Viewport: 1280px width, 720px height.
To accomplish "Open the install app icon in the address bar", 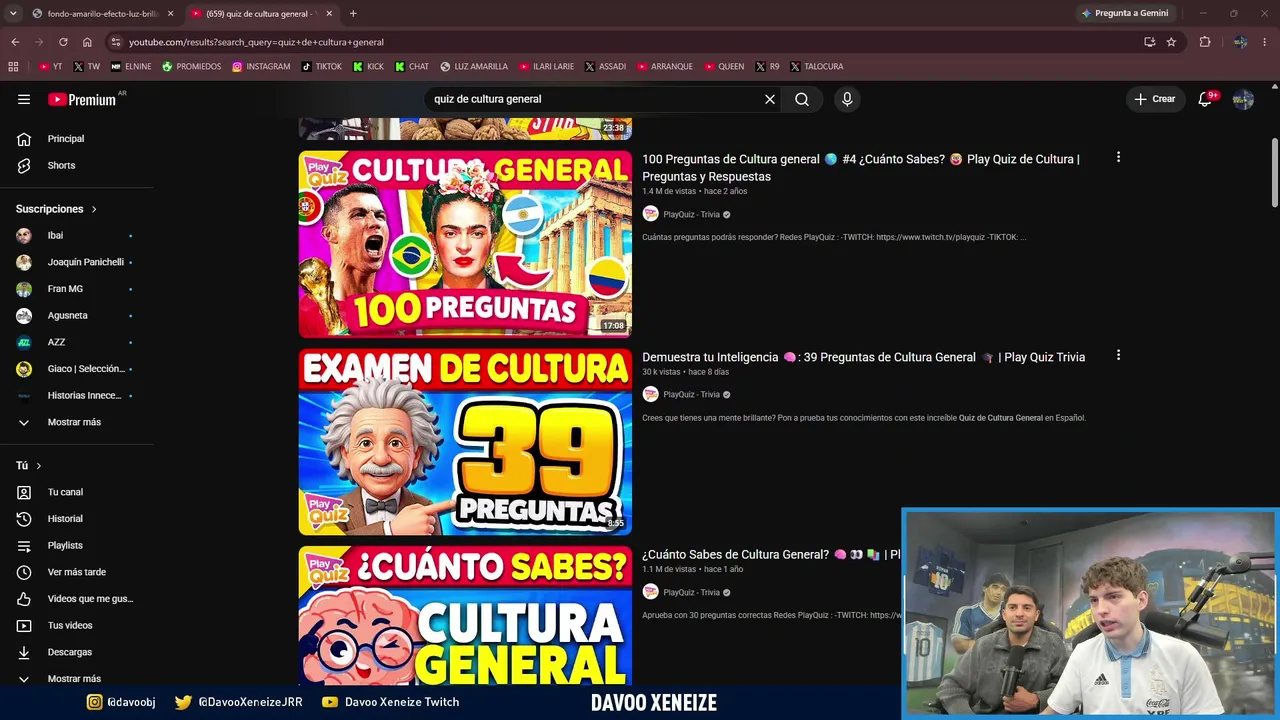I will tap(1150, 42).
